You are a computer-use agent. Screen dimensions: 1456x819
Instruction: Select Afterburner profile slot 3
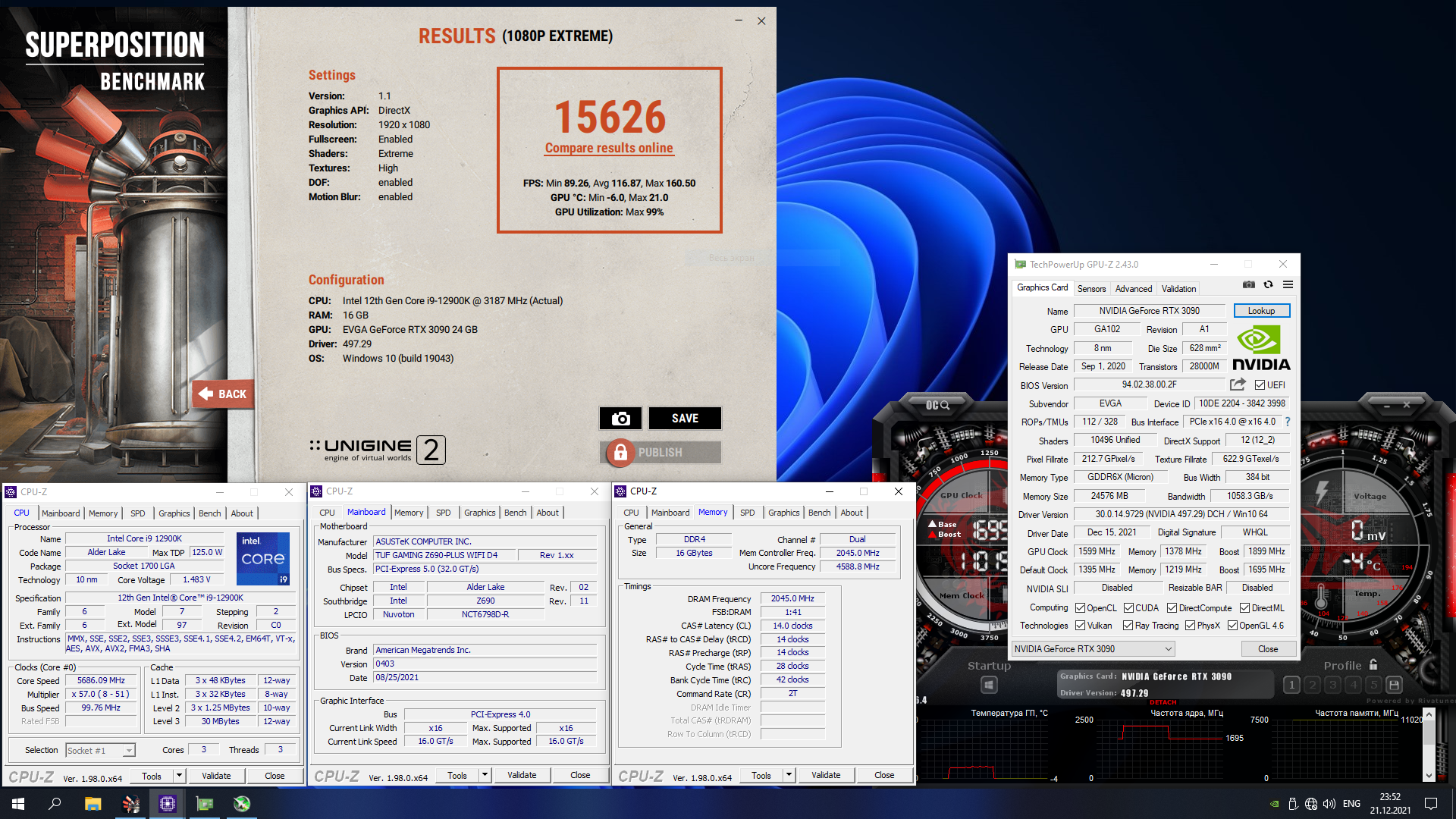[x=1332, y=685]
